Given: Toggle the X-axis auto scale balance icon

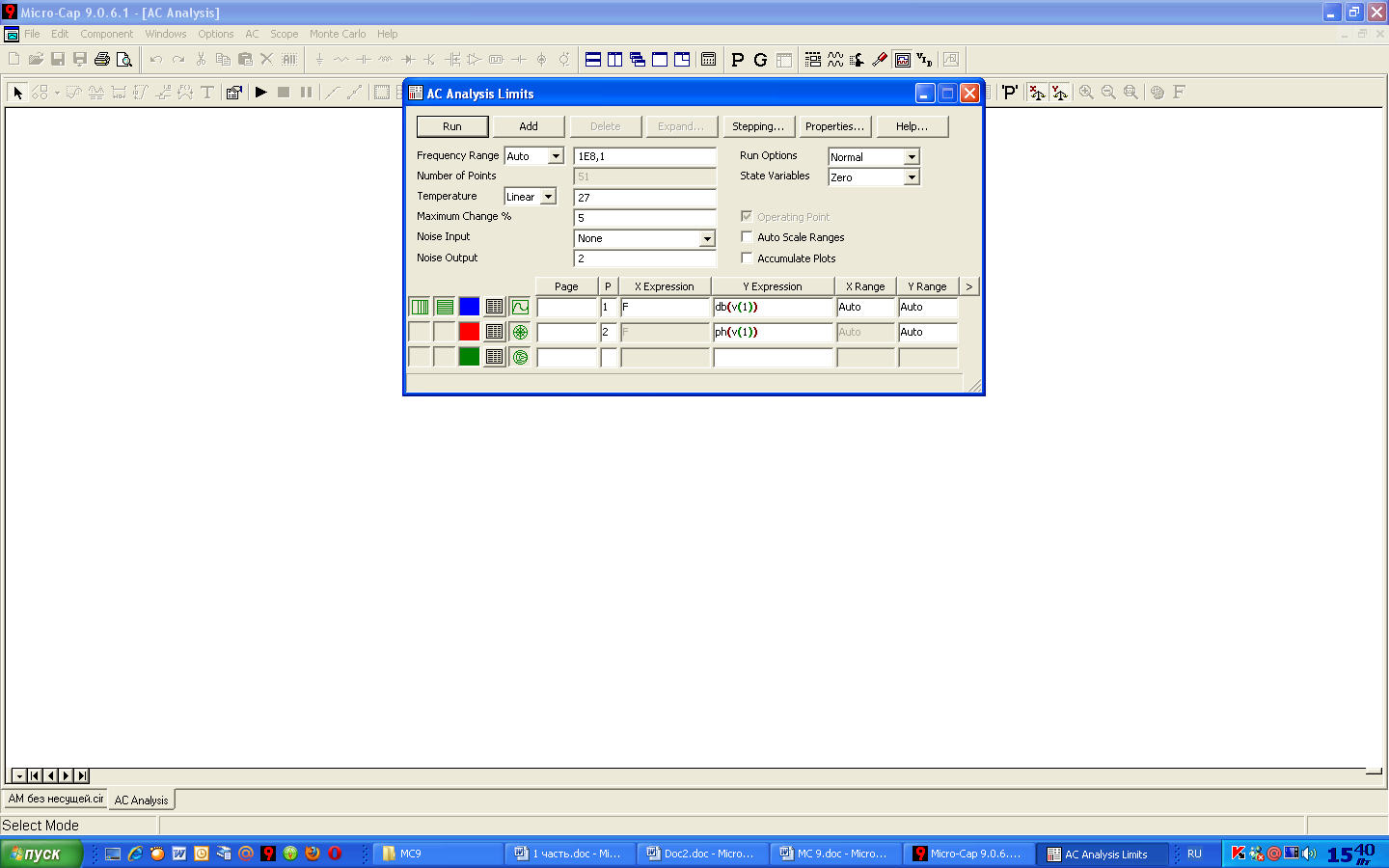Looking at the screenshot, I should point(1037,93).
